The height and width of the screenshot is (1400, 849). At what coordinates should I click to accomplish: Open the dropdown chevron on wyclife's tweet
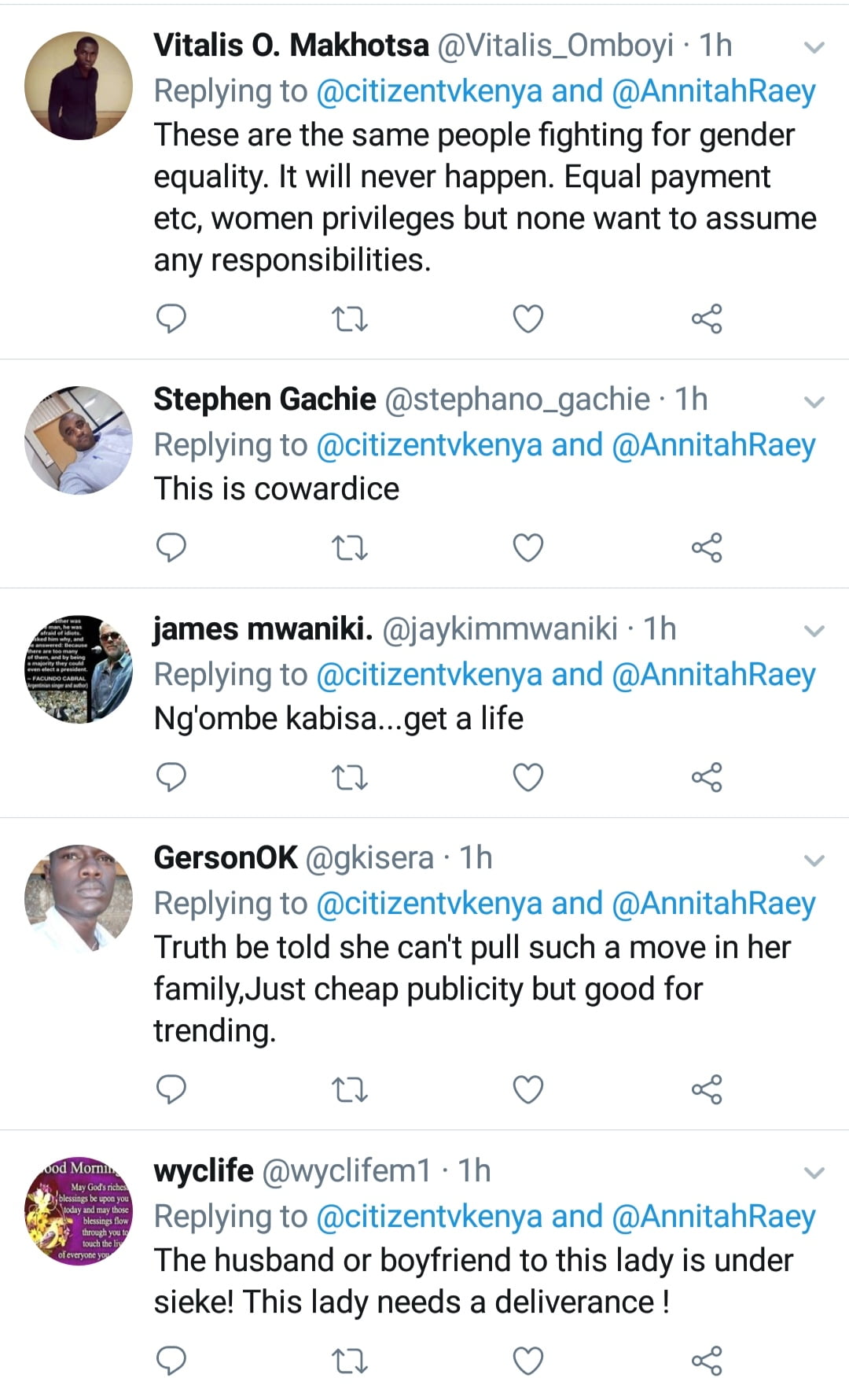(x=814, y=1173)
